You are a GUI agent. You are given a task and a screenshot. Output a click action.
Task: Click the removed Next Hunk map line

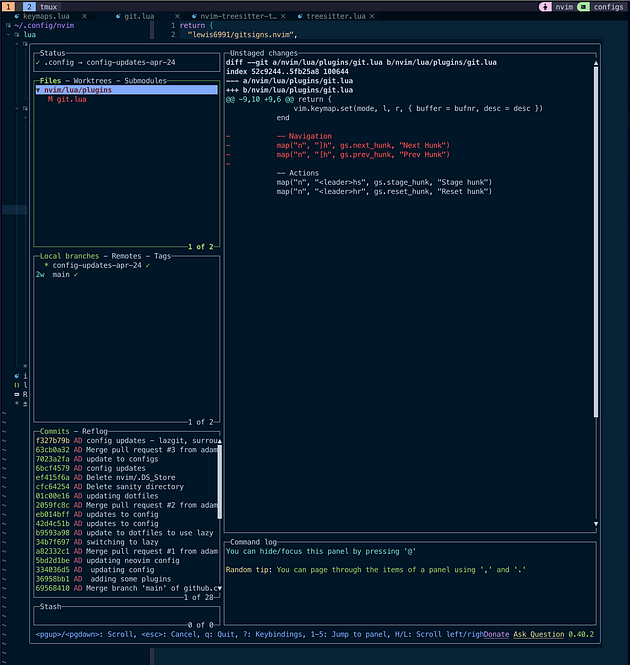338,145
